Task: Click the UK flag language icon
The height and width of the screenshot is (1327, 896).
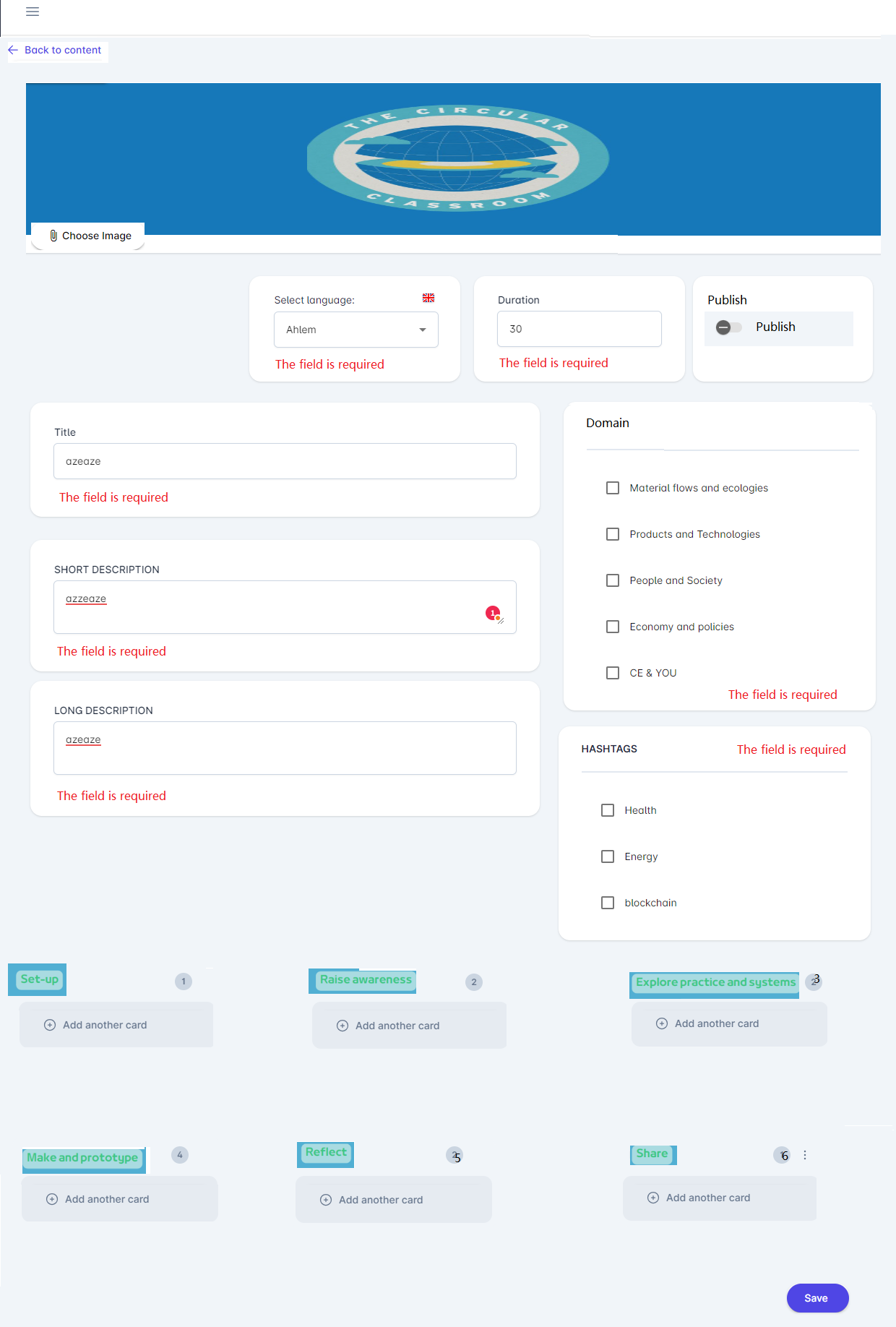Action: 428,298
